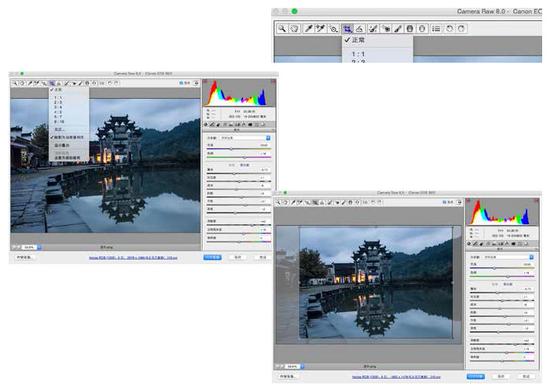Click the temperature slider in the left window
Viewport: 550px width, 392px height.
[239, 149]
